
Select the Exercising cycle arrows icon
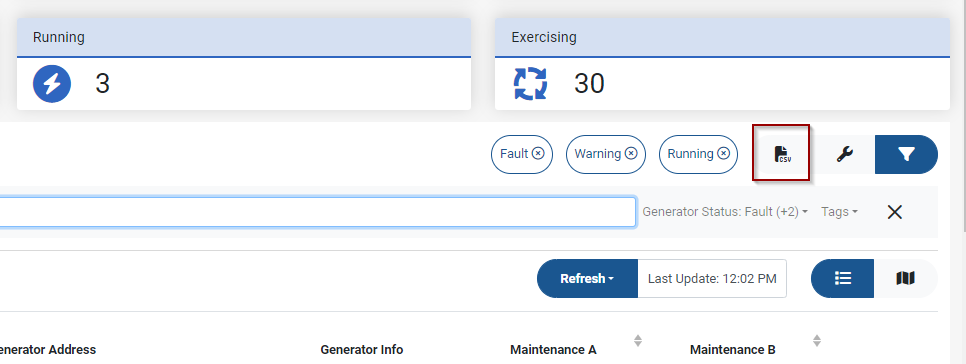[530, 84]
